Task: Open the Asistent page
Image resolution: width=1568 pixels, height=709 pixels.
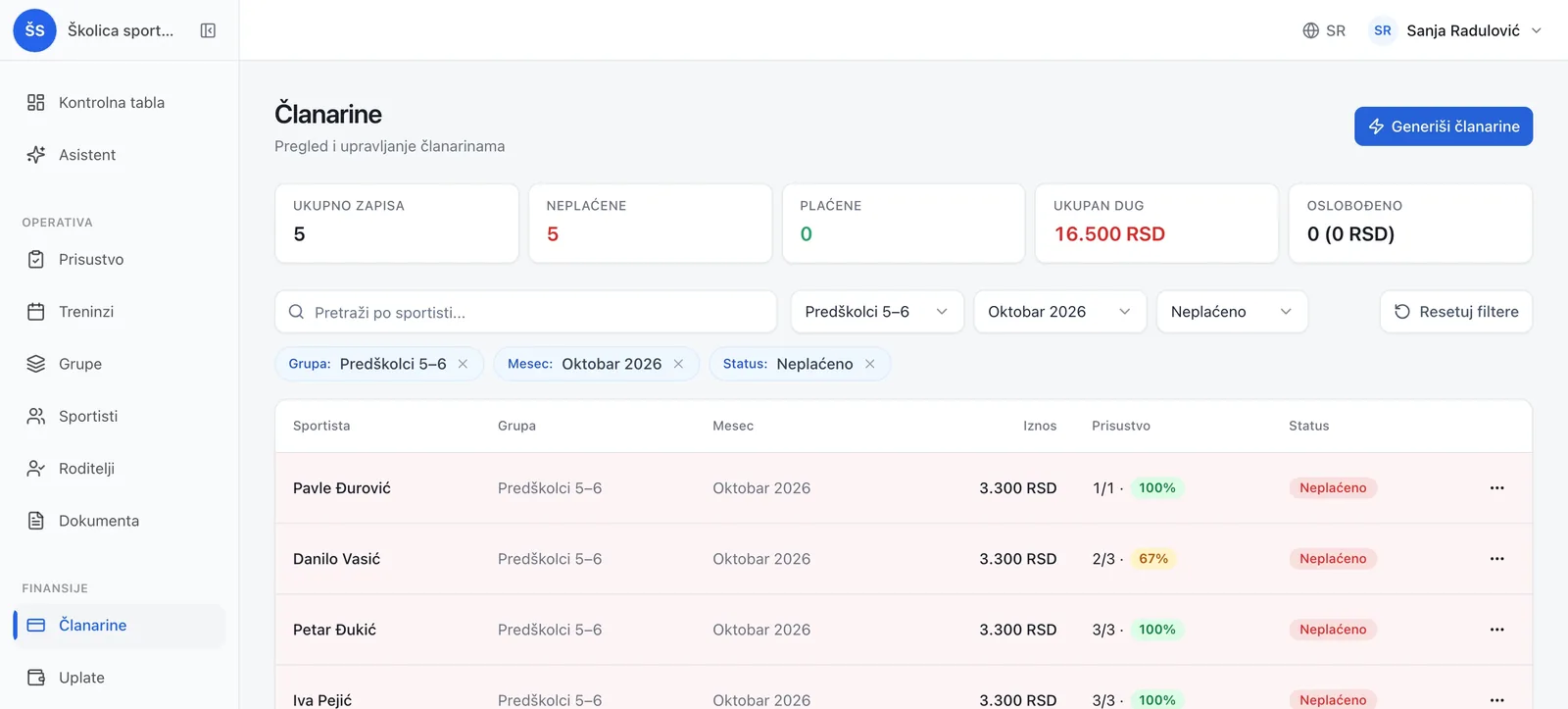Action: [120, 155]
